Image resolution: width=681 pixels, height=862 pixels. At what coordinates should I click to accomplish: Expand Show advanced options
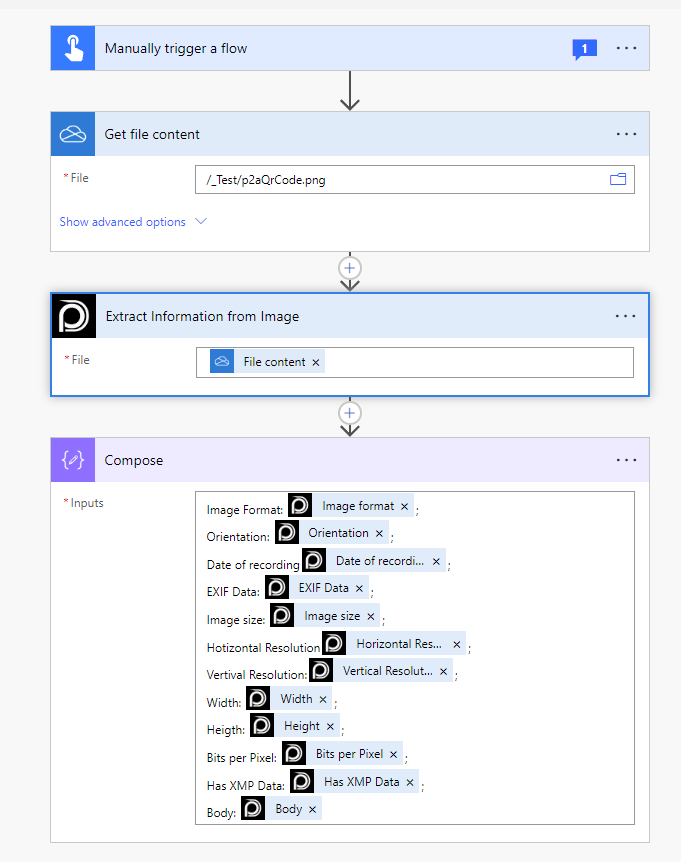(x=133, y=222)
